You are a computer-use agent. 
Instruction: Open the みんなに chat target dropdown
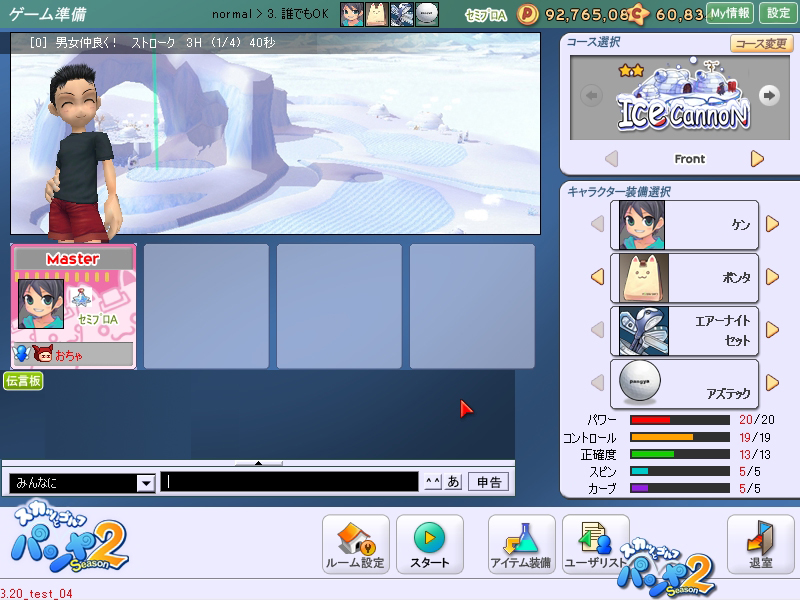(x=145, y=483)
